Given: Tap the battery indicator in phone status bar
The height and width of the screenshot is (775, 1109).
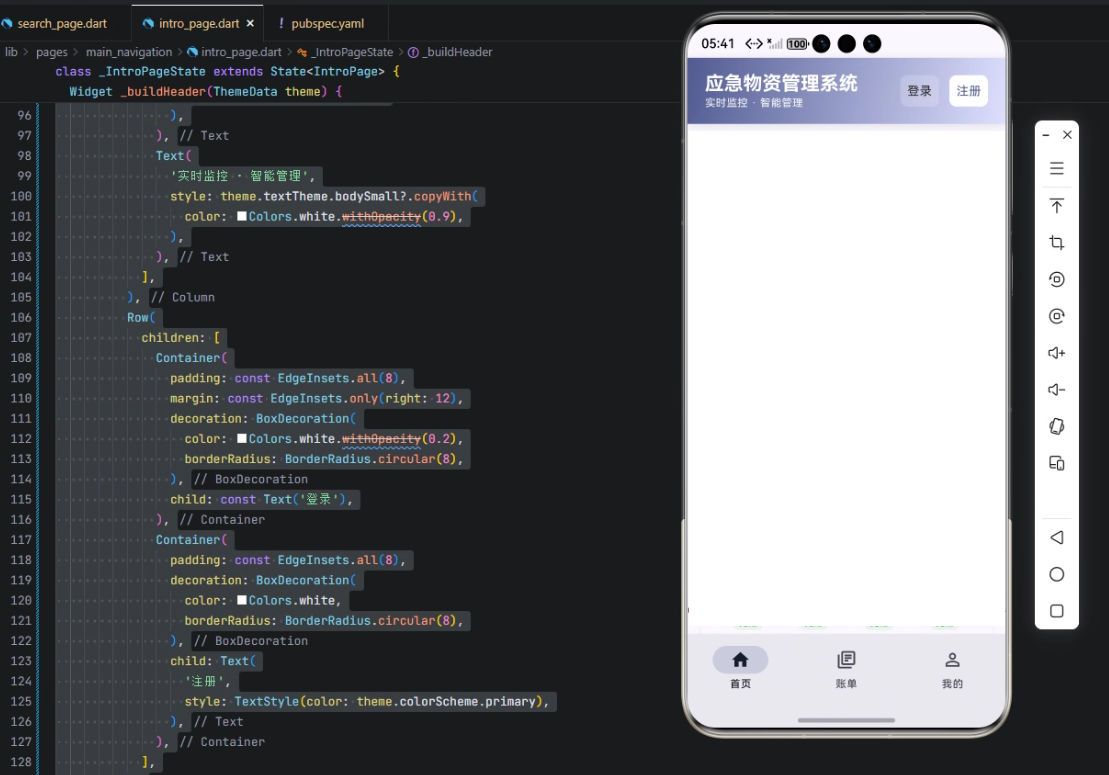Looking at the screenshot, I should tap(797, 44).
